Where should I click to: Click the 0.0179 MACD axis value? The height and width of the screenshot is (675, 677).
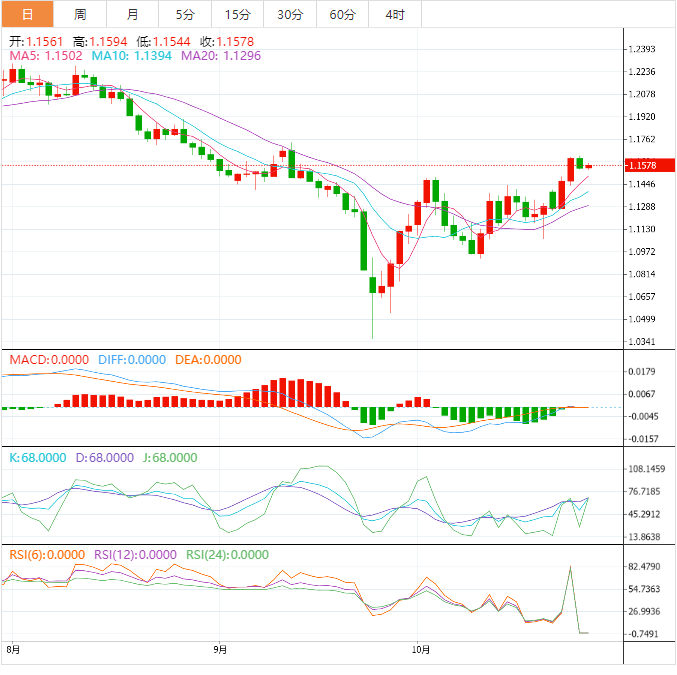[x=642, y=372]
